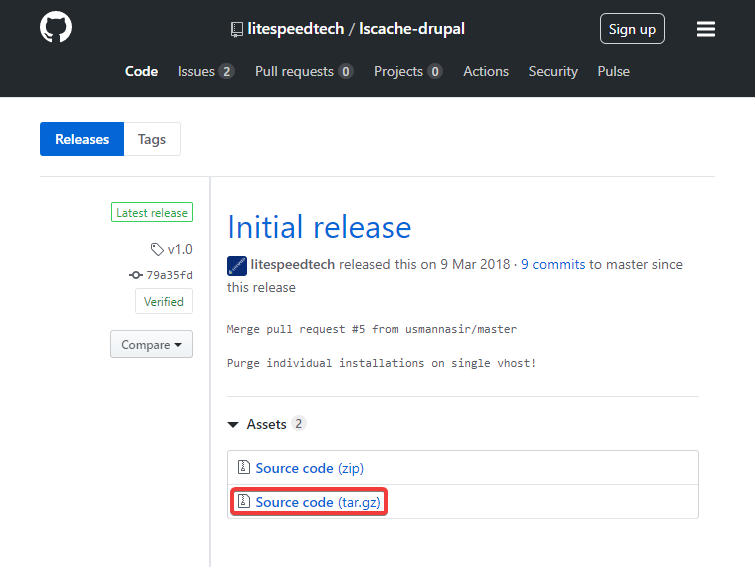Collapse the Assets section triangle
This screenshot has height=587, width=755.
[233, 425]
